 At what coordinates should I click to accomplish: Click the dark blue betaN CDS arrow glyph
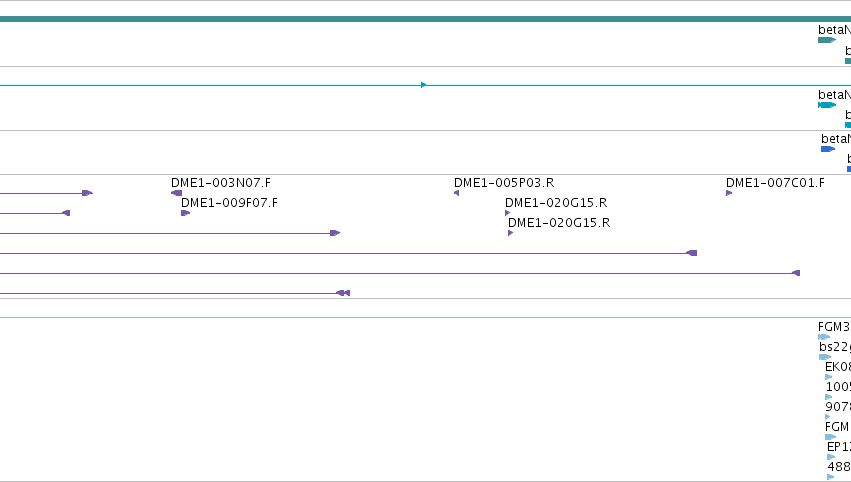(828, 149)
